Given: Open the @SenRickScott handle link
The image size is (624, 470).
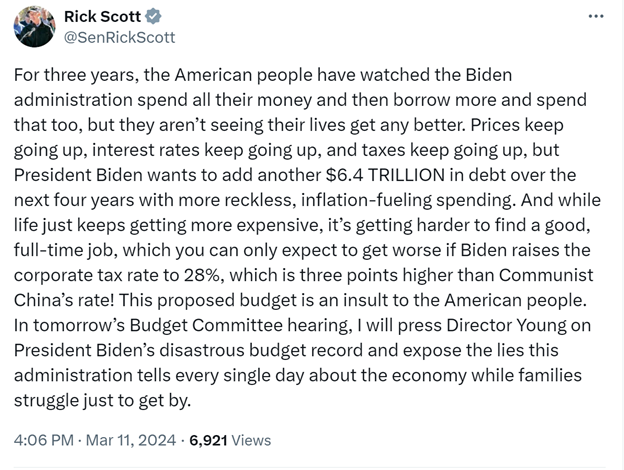Looking at the screenshot, I should tap(119, 37).
